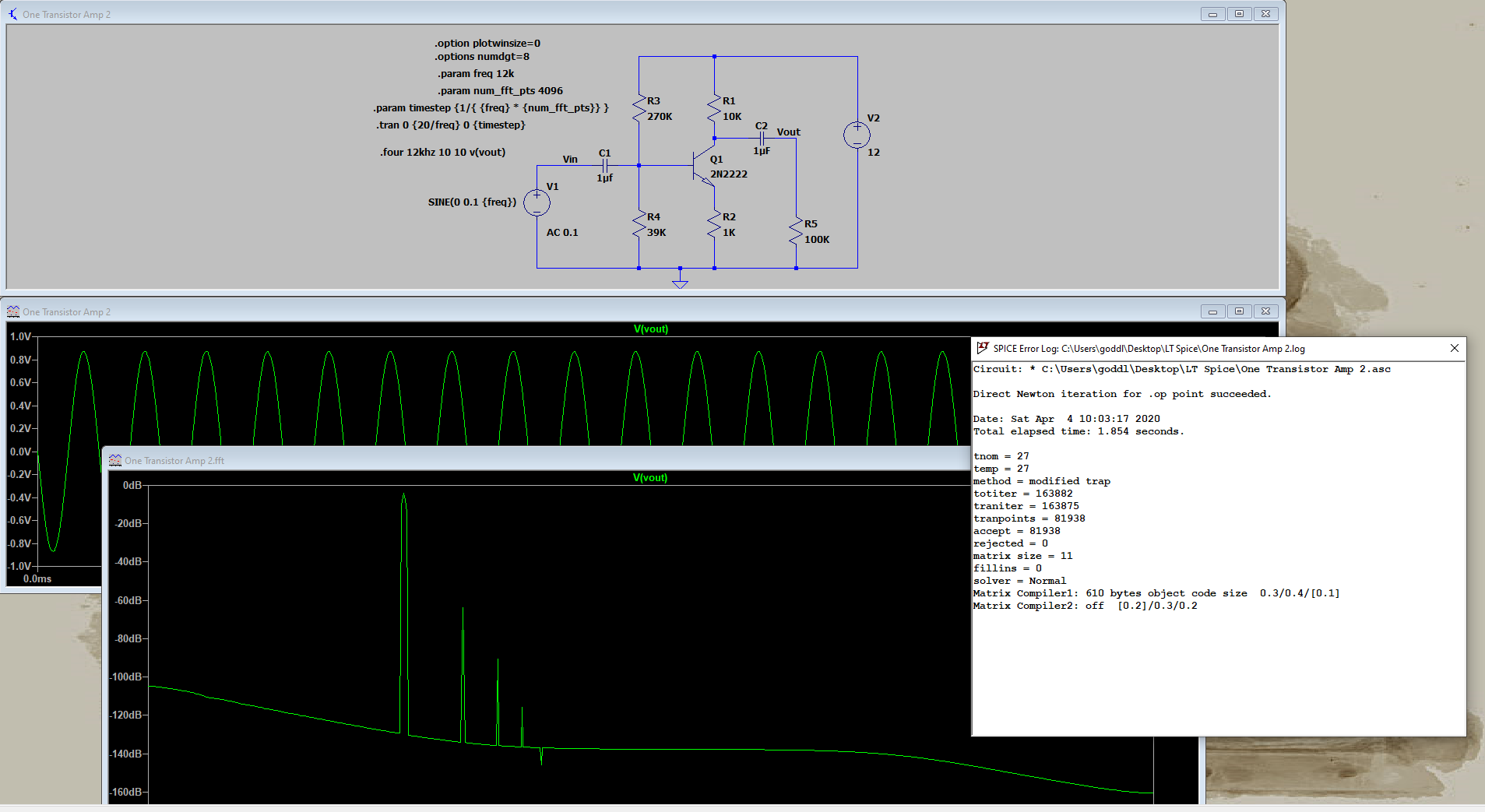Select the R5 resistor symbol
Image resolution: width=1485 pixels, height=812 pixels.
pyautogui.click(x=796, y=231)
